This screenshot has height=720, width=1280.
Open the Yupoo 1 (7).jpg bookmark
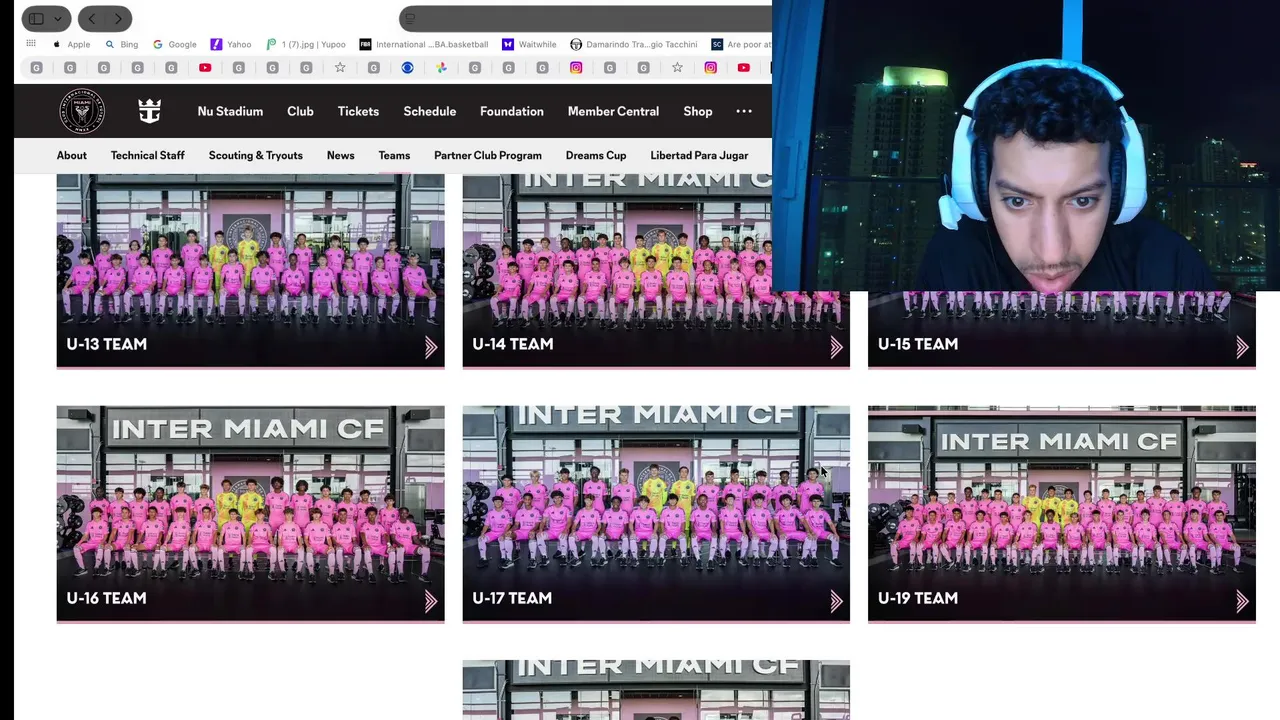click(306, 44)
